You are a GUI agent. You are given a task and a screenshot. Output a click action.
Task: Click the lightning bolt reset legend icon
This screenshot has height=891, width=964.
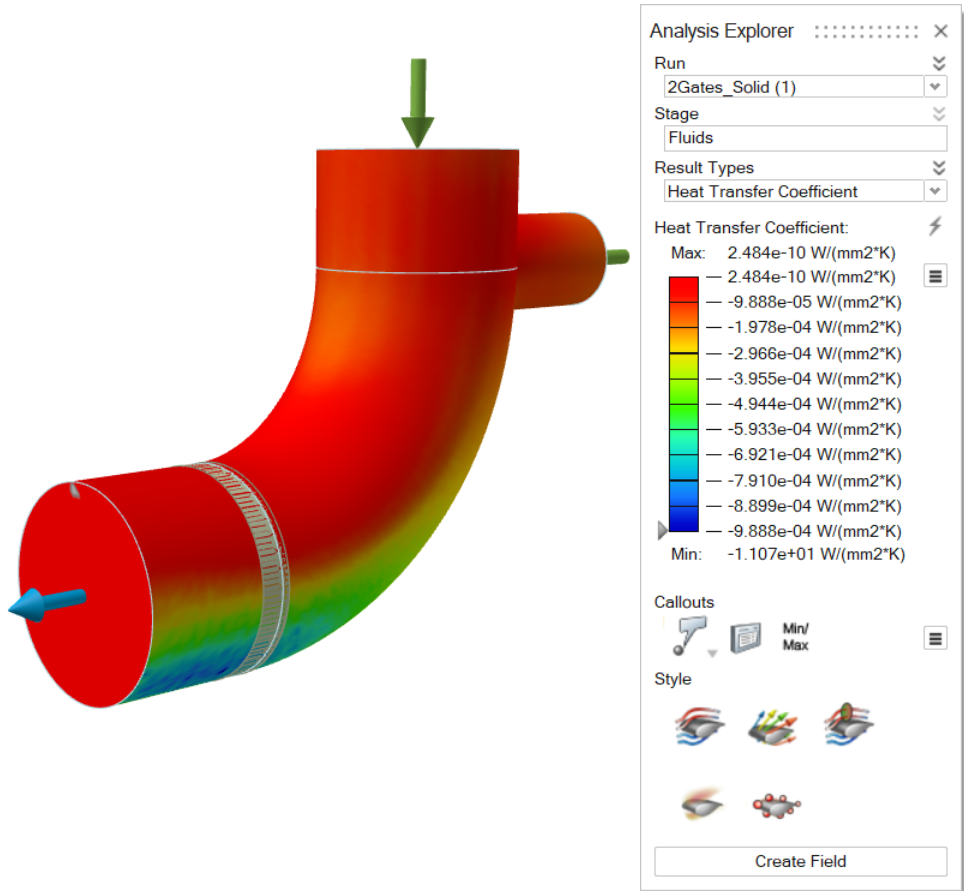935,227
